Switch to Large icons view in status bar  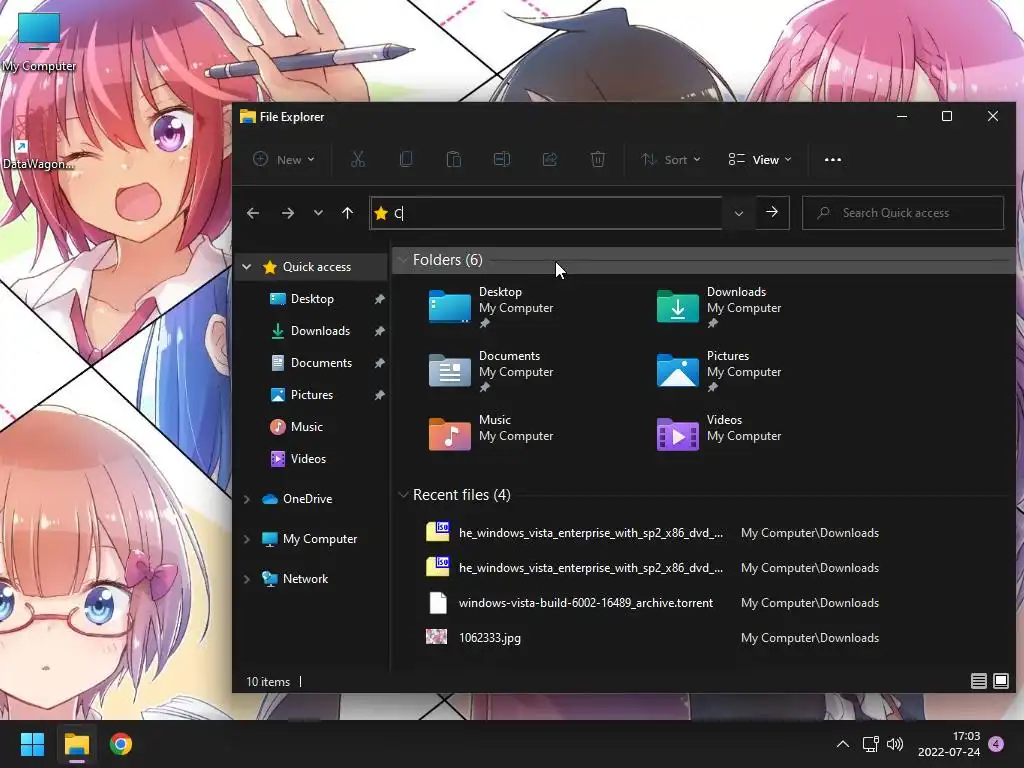click(x=1000, y=681)
